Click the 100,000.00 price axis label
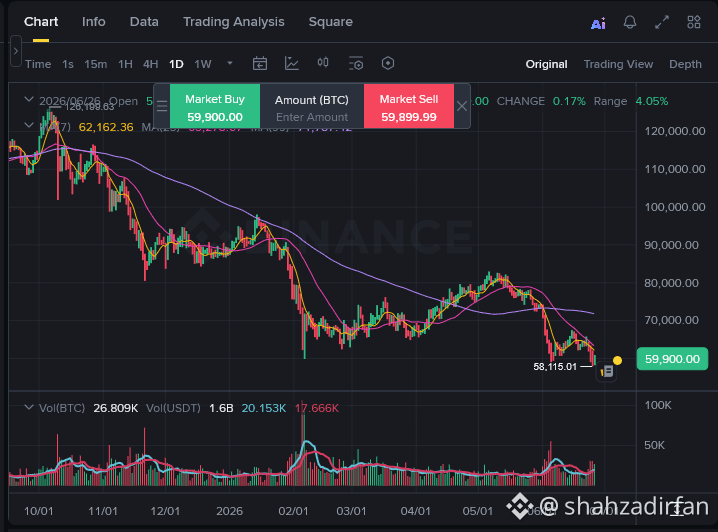 pyautogui.click(x=675, y=207)
